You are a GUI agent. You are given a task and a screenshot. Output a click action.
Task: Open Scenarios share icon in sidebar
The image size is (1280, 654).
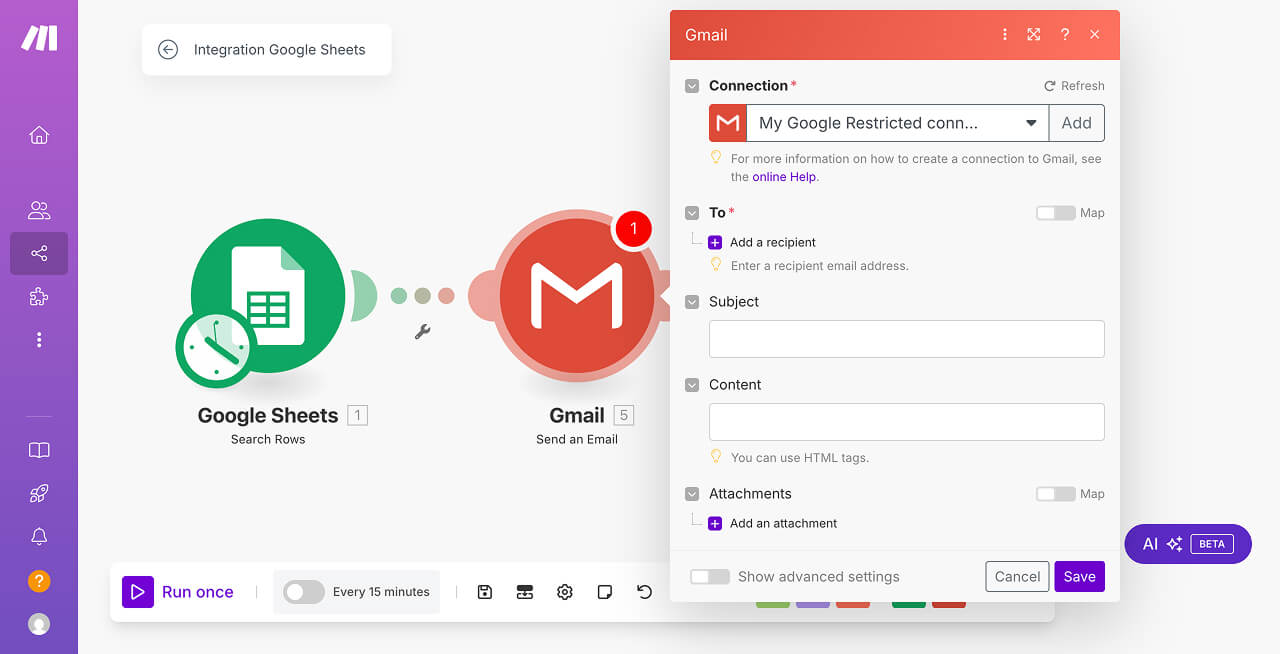[x=39, y=253]
